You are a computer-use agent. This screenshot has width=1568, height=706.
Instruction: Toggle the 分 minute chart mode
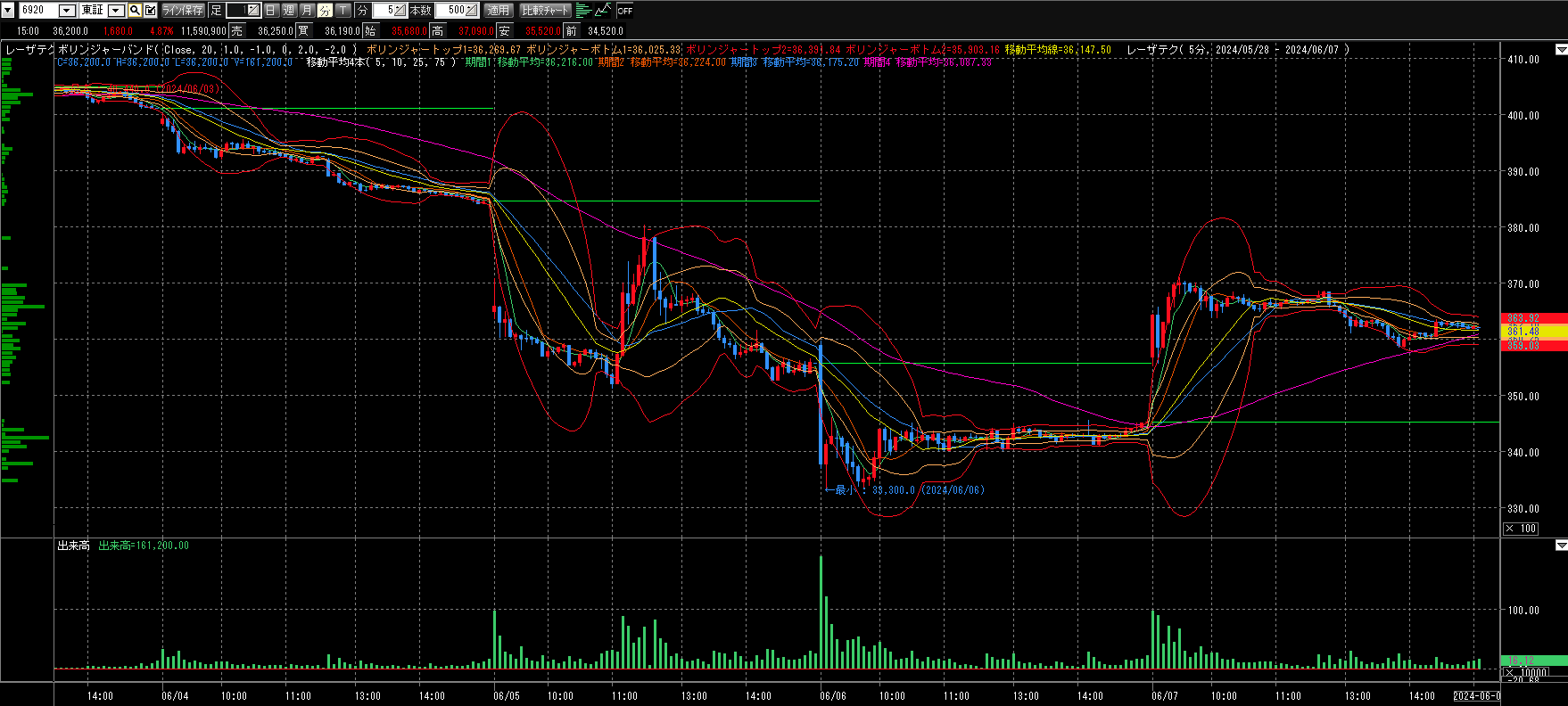(x=362, y=11)
